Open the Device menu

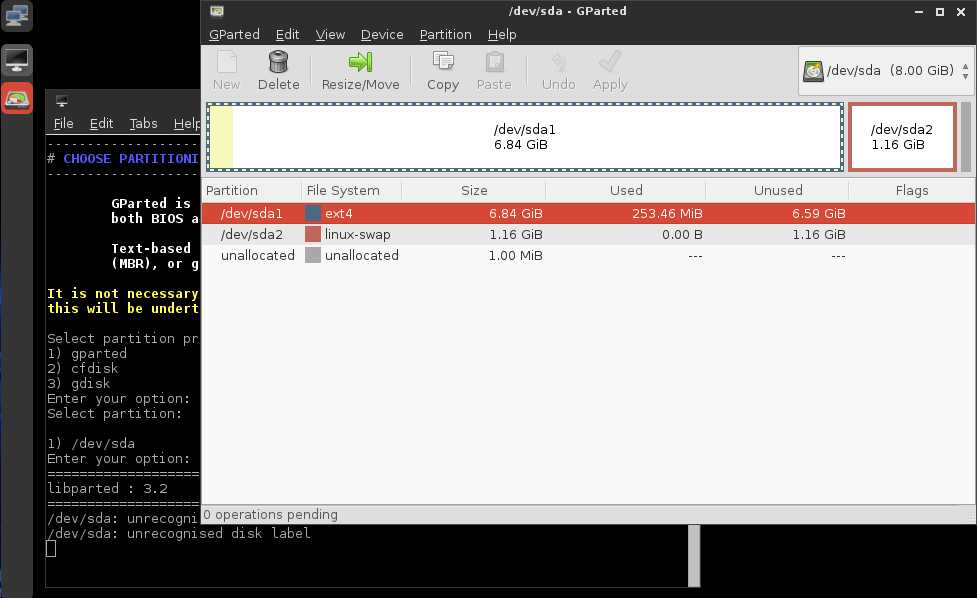click(x=382, y=34)
